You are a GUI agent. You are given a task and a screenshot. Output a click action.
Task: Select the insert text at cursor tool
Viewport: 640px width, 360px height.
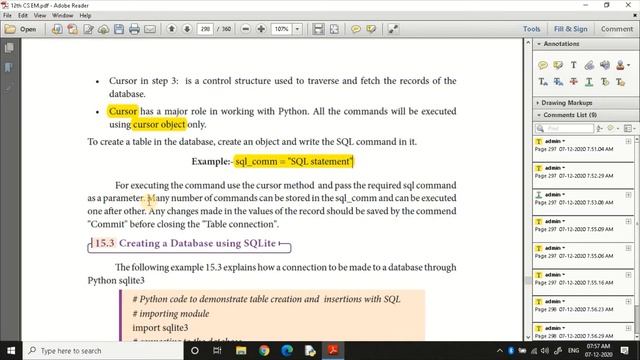tap(543, 82)
